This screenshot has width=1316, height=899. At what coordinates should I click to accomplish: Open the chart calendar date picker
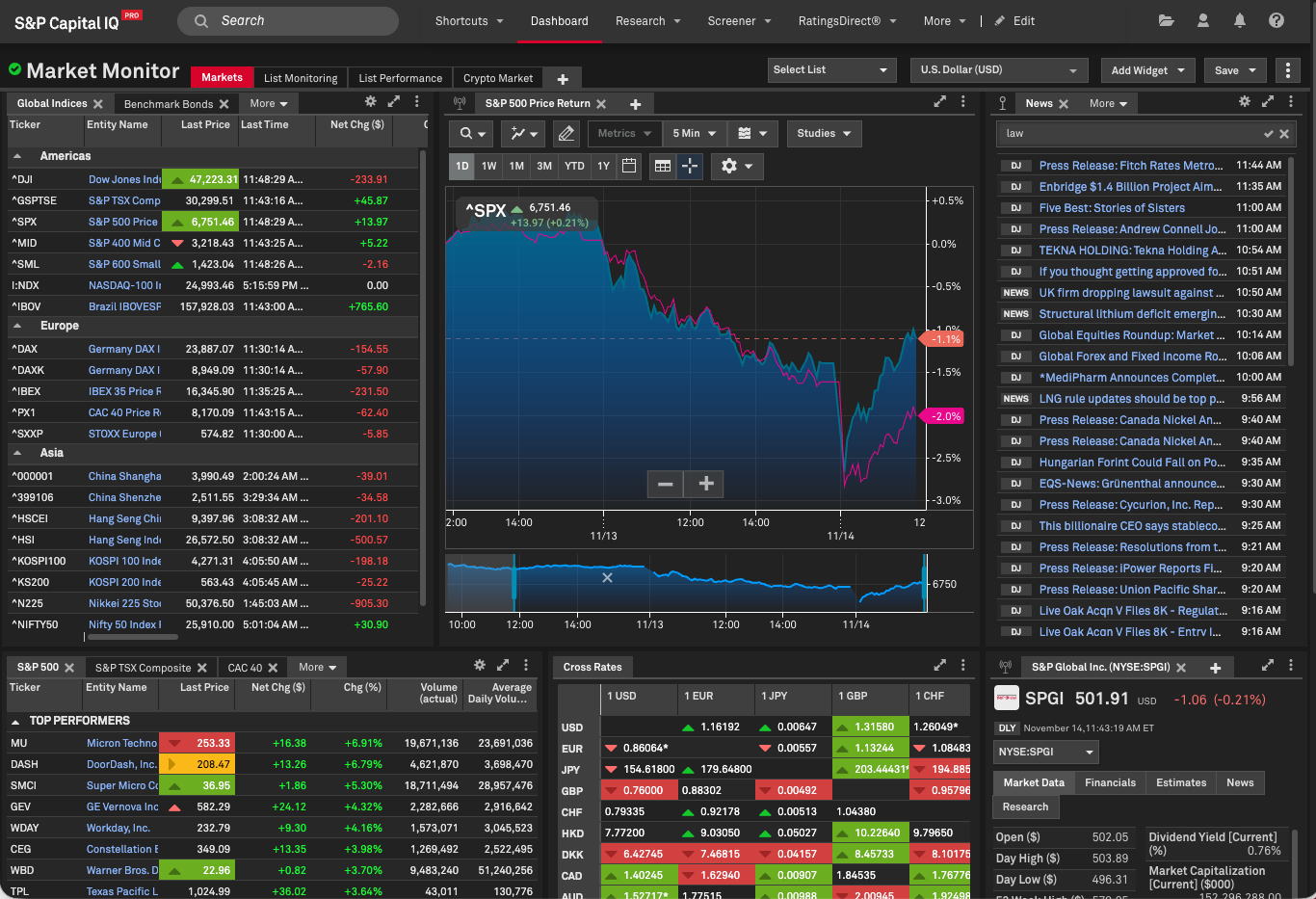click(629, 166)
